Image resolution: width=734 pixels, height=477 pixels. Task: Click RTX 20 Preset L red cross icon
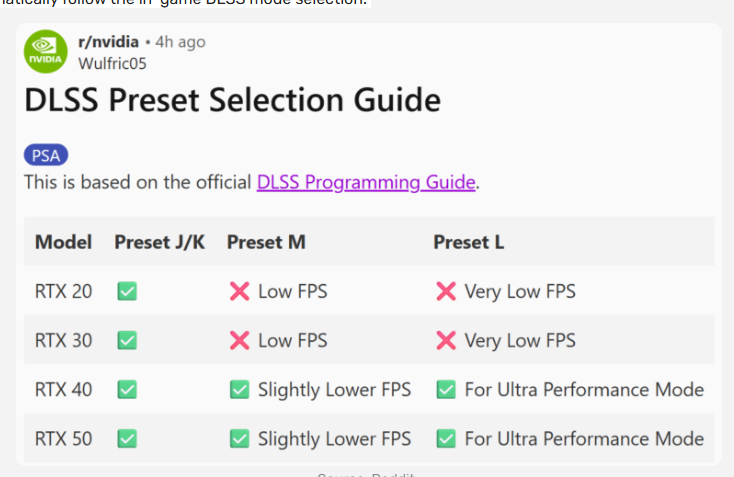pyautogui.click(x=446, y=291)
